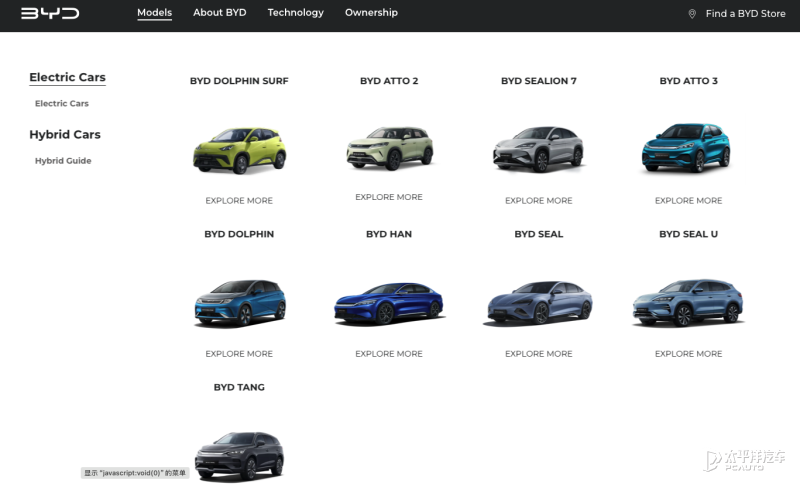The image size is (800, 487).
Task: Click the lime green Dolphin Surf car image
Action: (x=239, y=150)
